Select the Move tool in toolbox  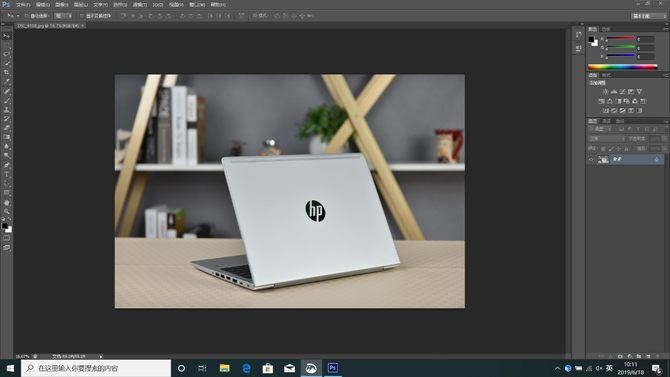pyautogui.click(x=6, y=36)
